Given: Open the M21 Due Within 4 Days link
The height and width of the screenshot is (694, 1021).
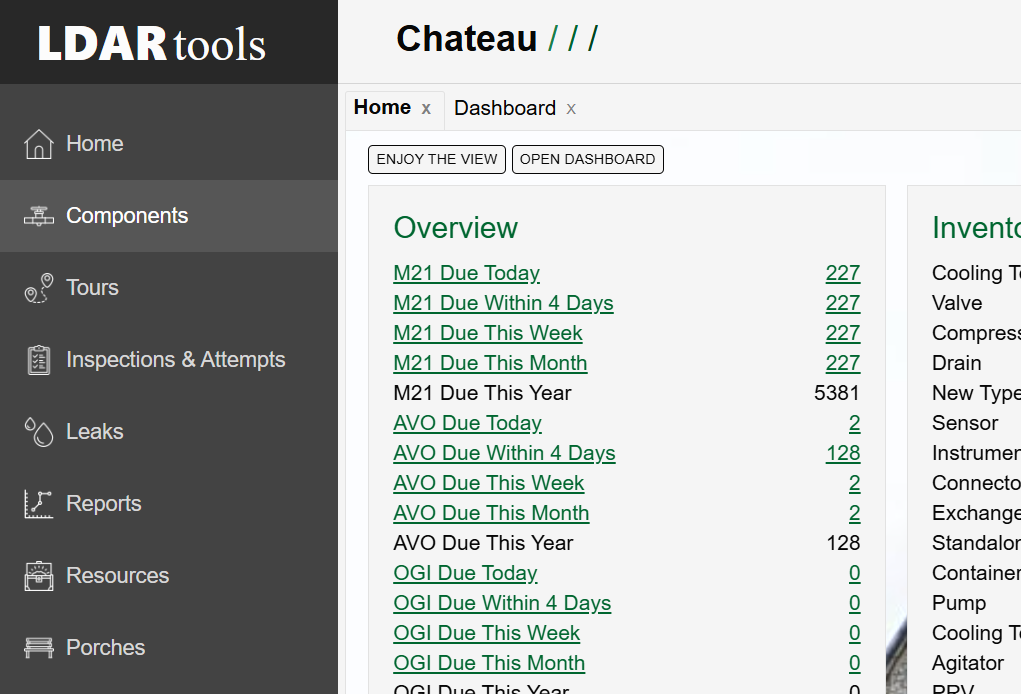Looking at the screenshot, I should [503, 303].
